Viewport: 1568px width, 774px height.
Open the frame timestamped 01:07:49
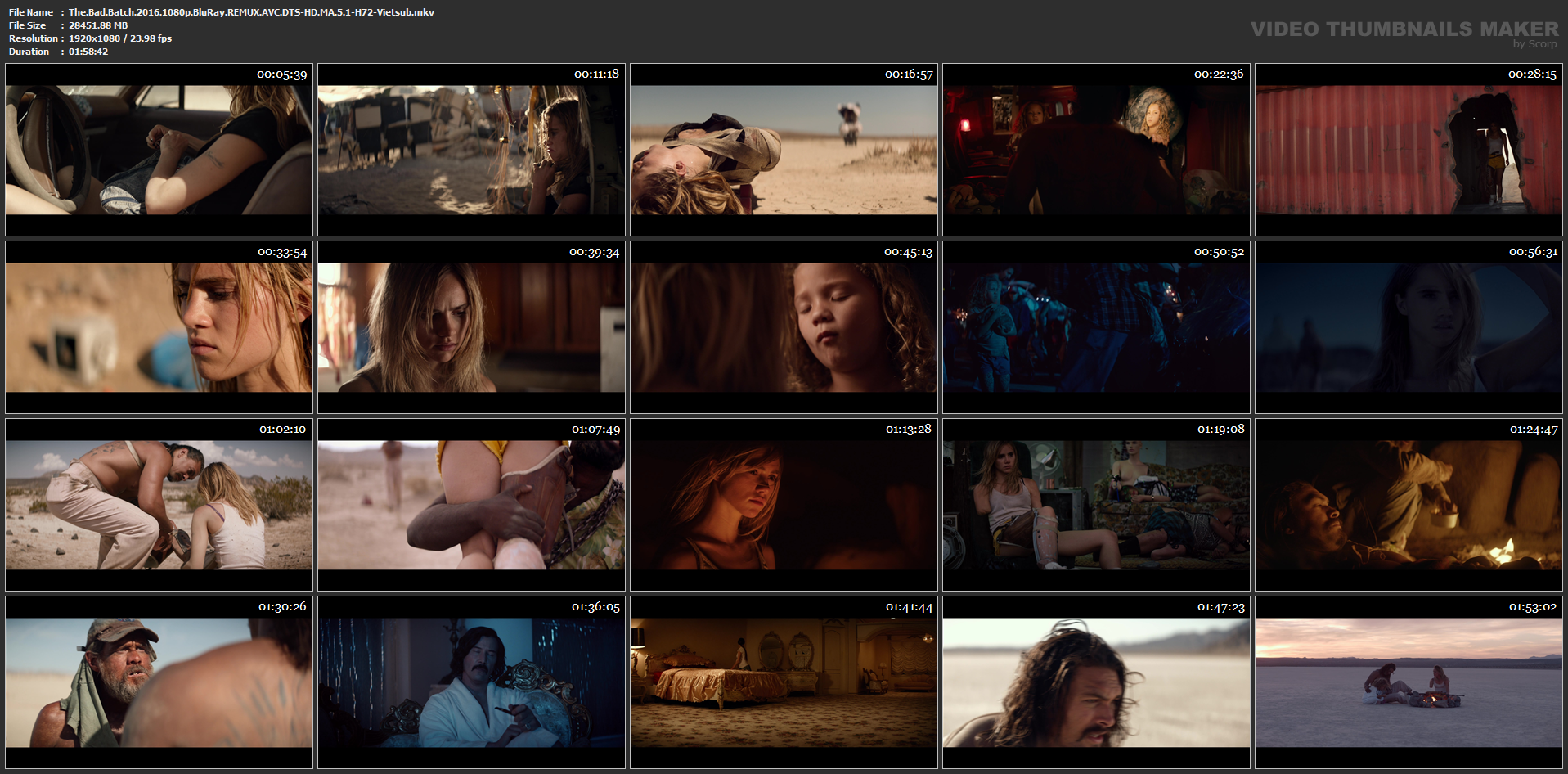[471, 505]
